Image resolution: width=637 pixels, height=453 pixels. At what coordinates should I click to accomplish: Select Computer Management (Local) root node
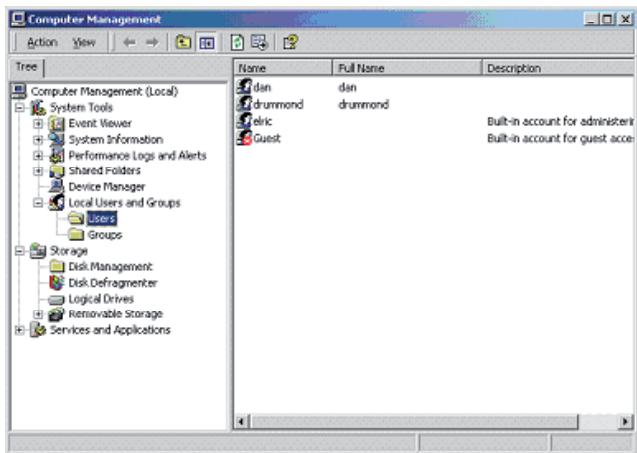[x=104, y=91]
